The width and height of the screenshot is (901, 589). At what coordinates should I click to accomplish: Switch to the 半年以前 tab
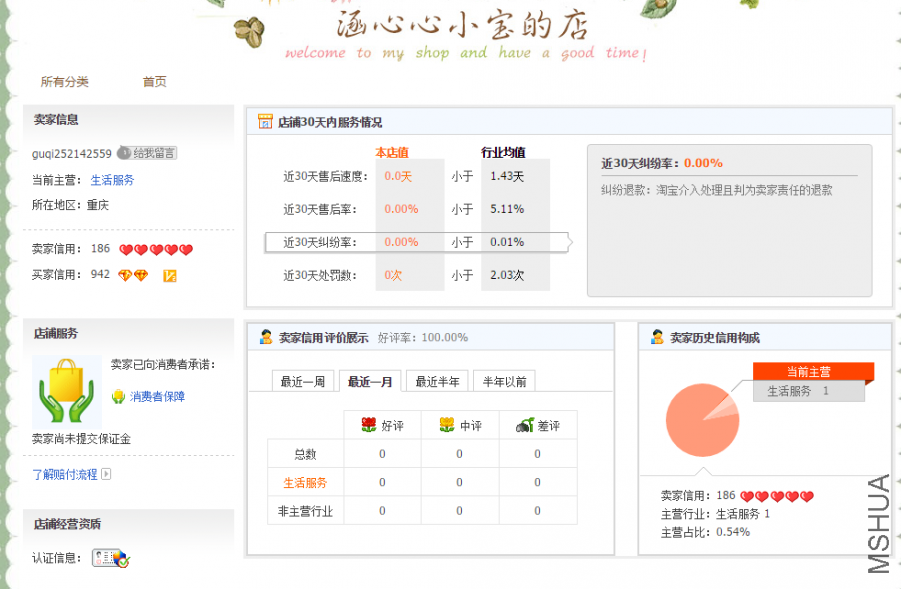pyautogui.click(x=505, y=381)
